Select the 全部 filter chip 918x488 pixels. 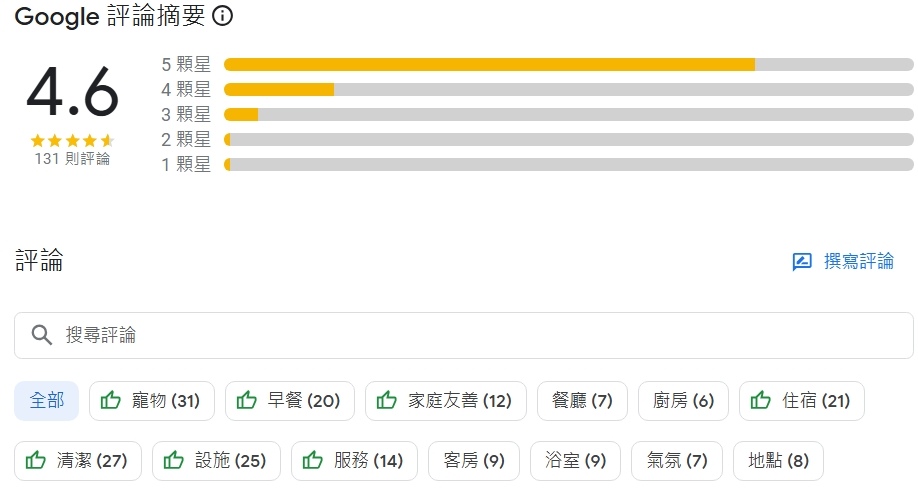[x=47, y=401]
